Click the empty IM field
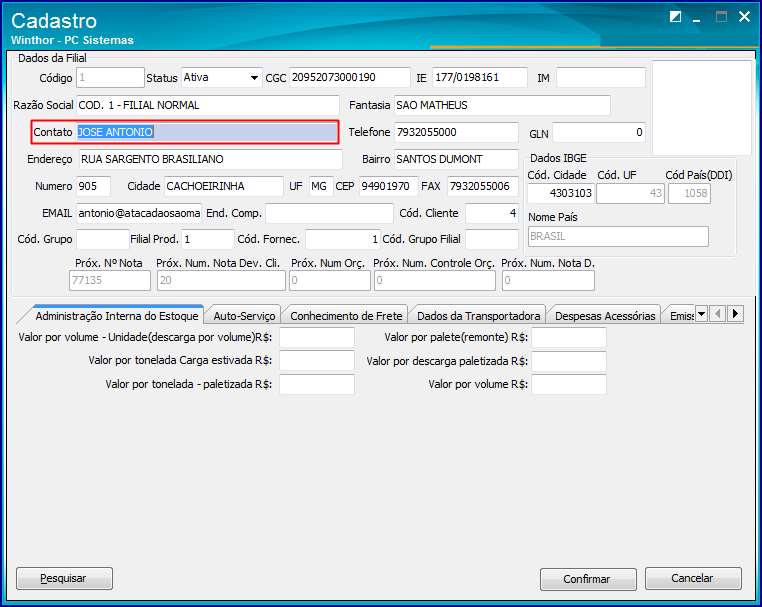The image size is (762, 607). pyautogui.click(x=601, y=78)
